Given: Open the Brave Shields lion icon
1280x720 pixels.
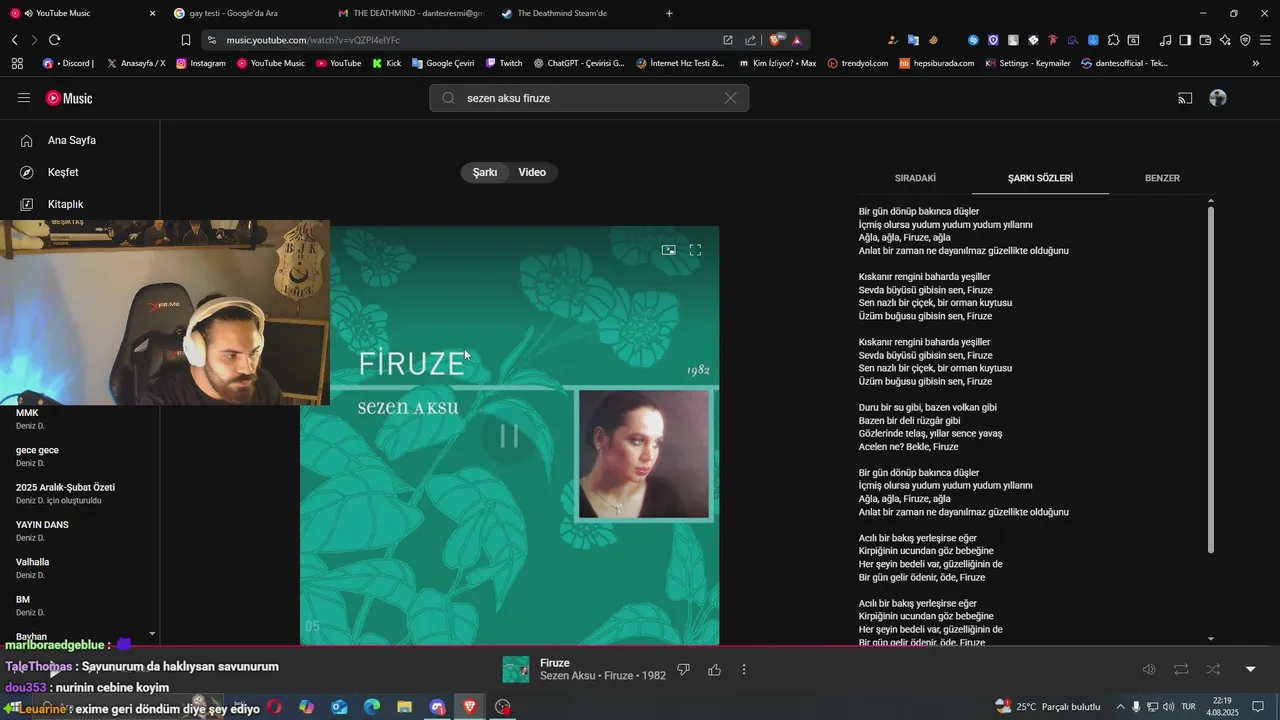Looking at the screenshot, I should [x=775, y=40].
